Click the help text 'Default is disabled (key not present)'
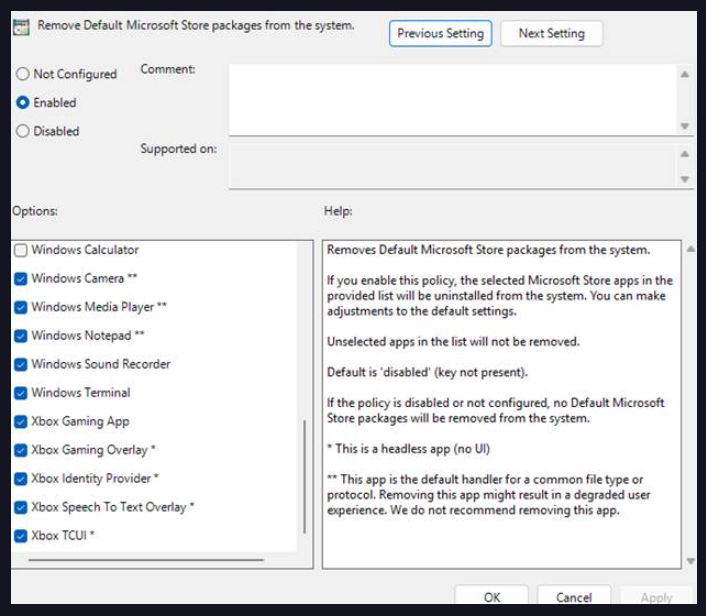Viewport: 706px width, 616px height. (x=427, y=372)
